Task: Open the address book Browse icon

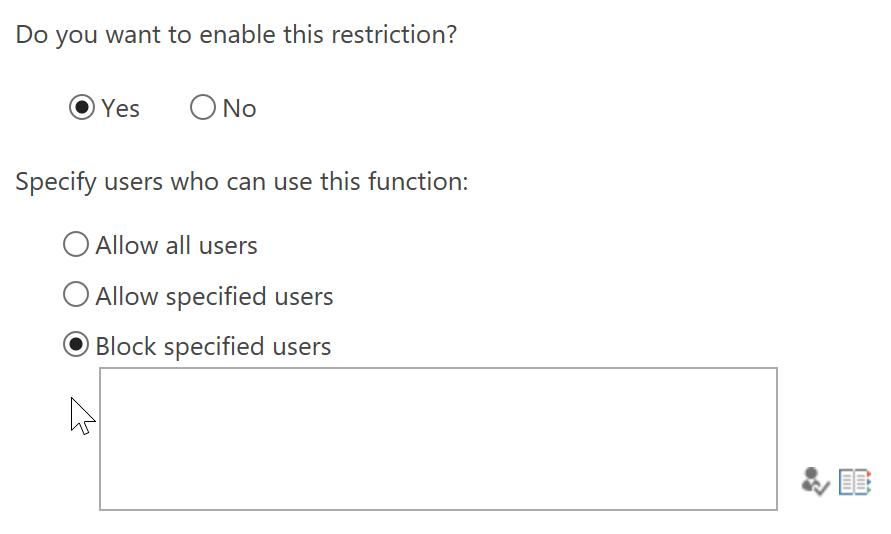Action: point(855,482)
